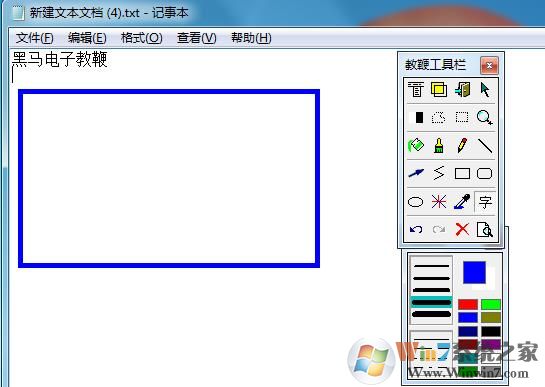
Task: Choose the magnifier zoom tool
Action: pos(484,117)
